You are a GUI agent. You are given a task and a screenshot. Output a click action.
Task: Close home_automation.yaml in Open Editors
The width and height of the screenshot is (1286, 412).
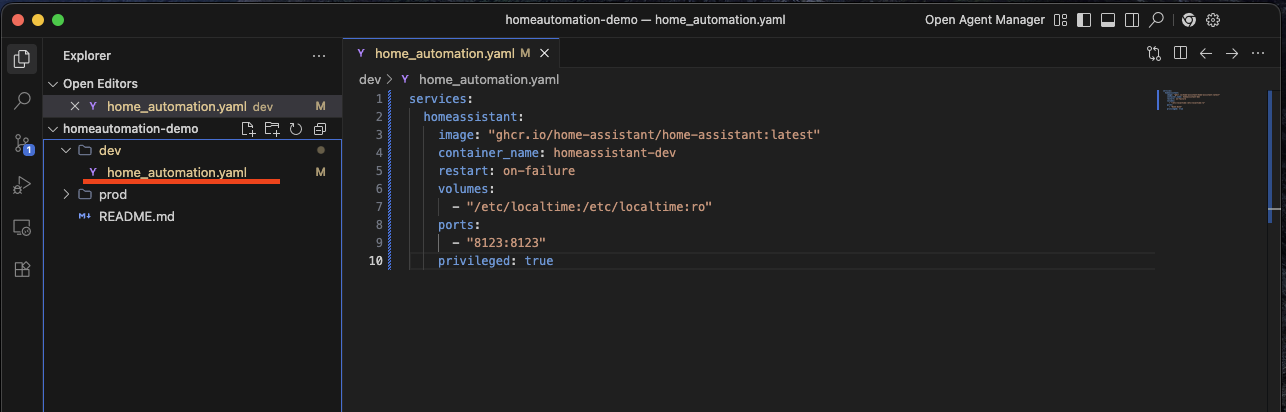(74, 106)
